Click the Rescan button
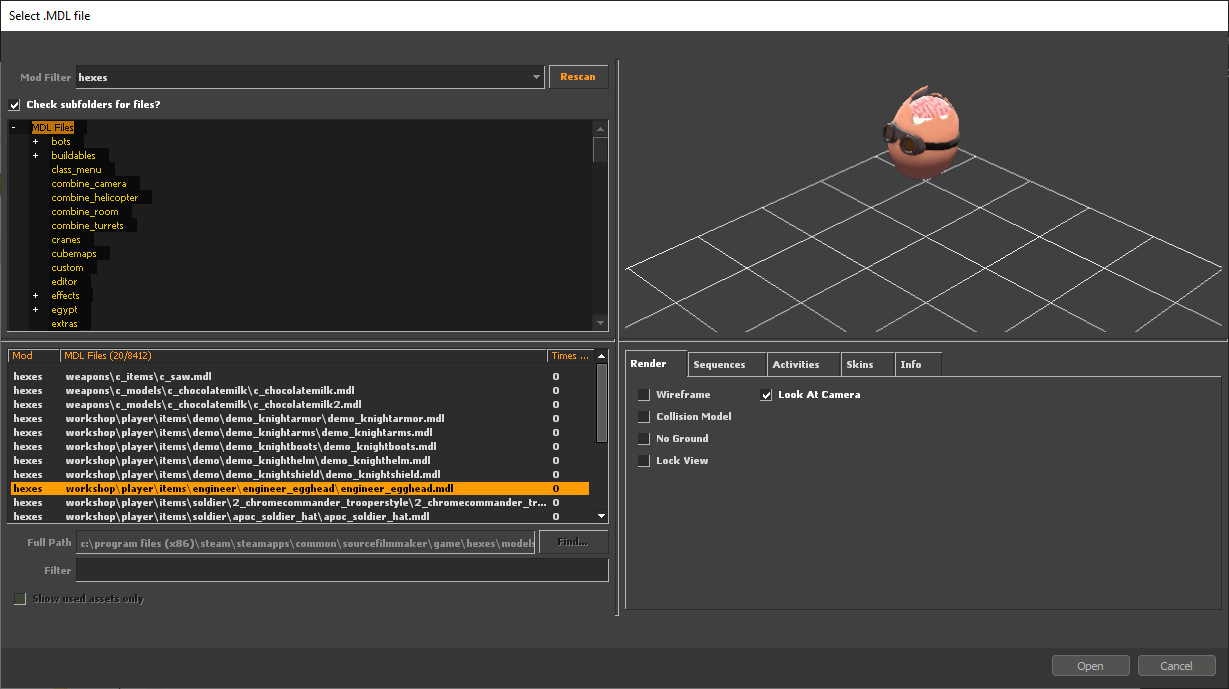 [x=578, y=77]
